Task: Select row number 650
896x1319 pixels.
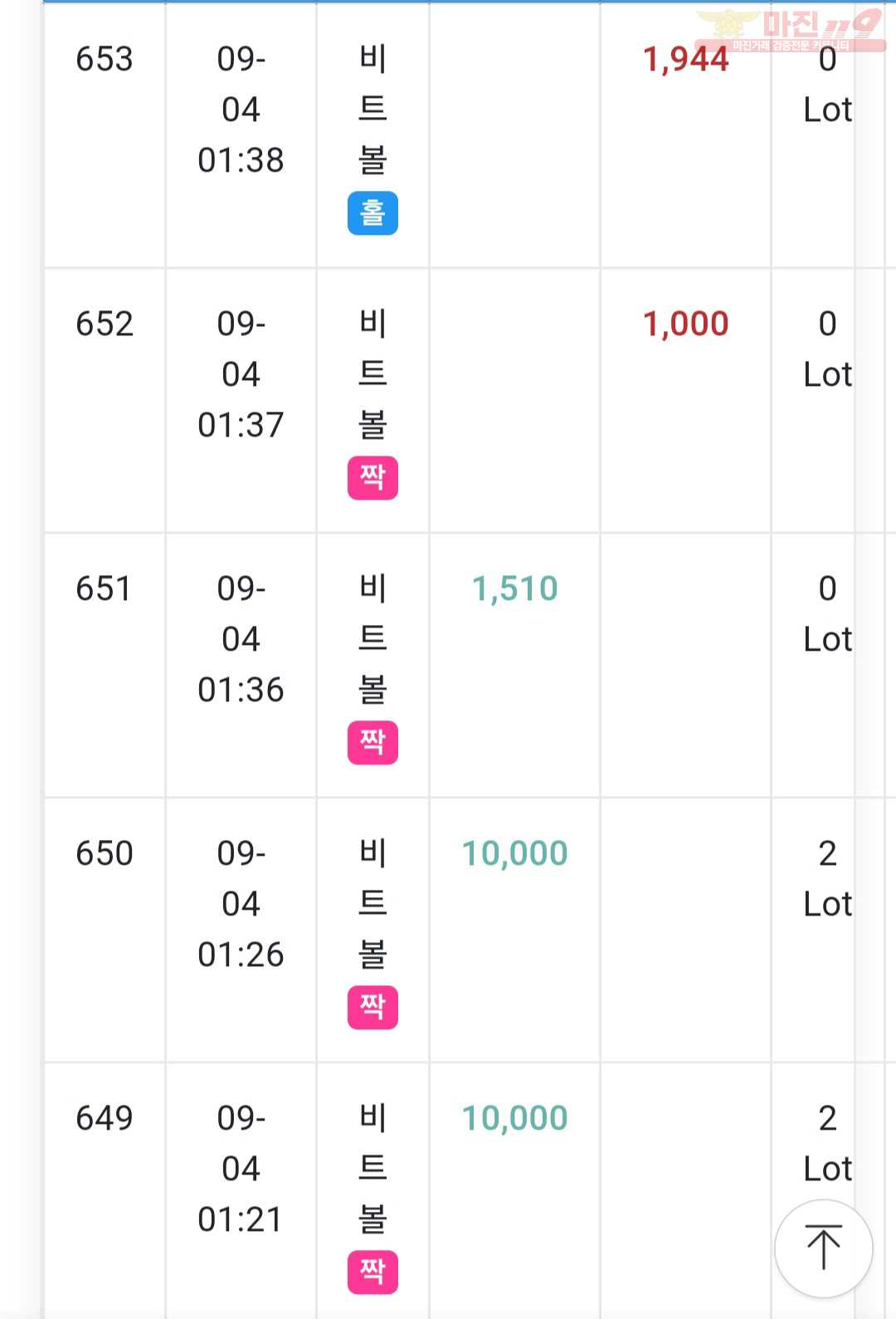Action: click(x=105, y=853)
